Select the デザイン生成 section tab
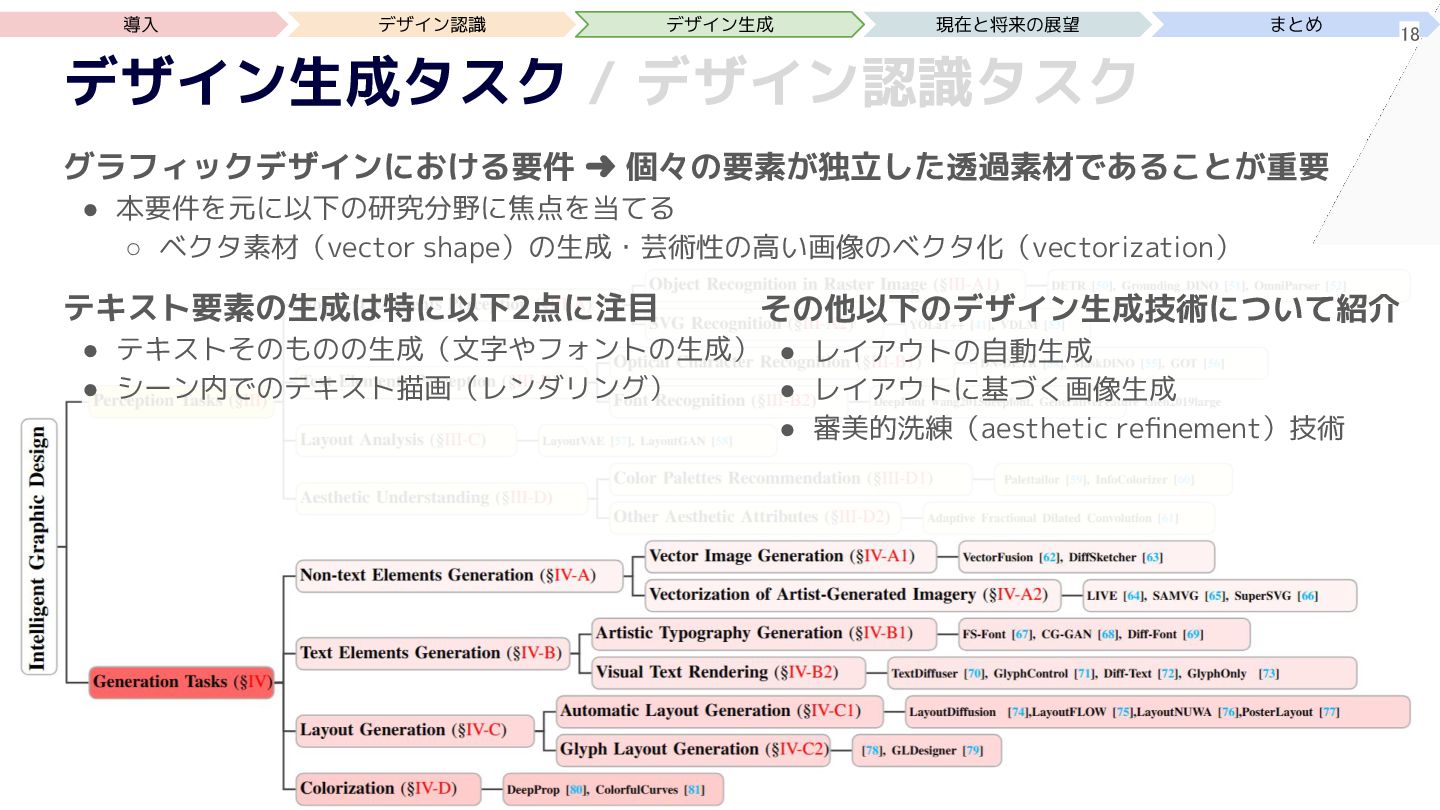 tap(720, 25)
